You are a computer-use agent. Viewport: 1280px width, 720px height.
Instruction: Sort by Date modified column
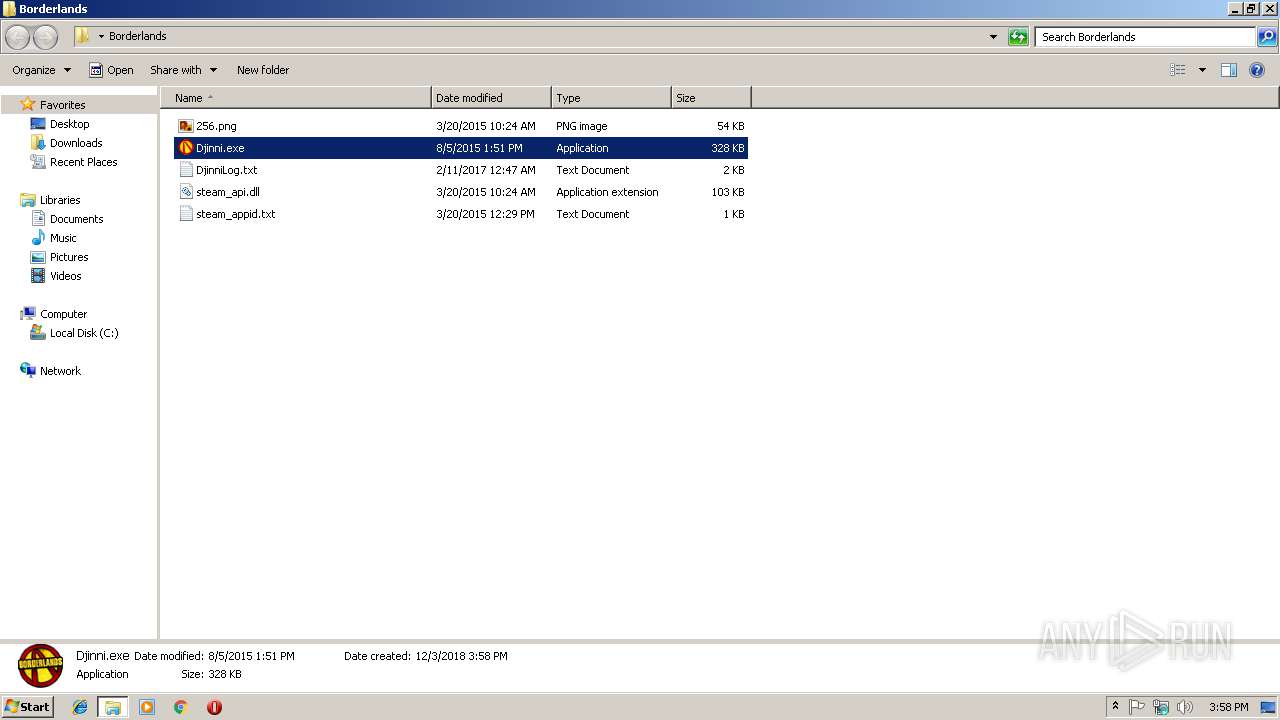click(491, 98)
